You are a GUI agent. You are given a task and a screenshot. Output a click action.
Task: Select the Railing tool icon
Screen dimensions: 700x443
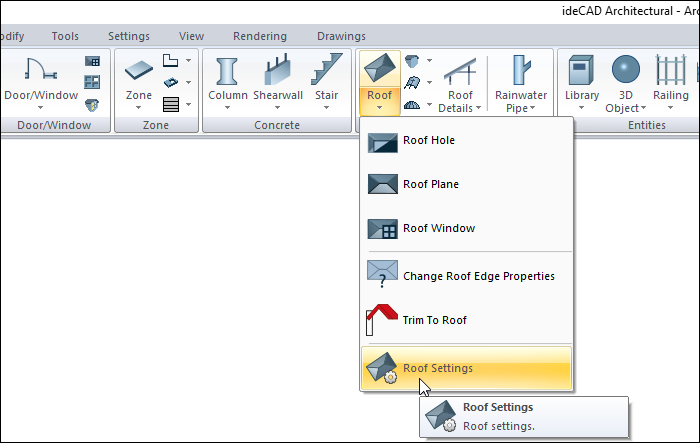[671, 69]
